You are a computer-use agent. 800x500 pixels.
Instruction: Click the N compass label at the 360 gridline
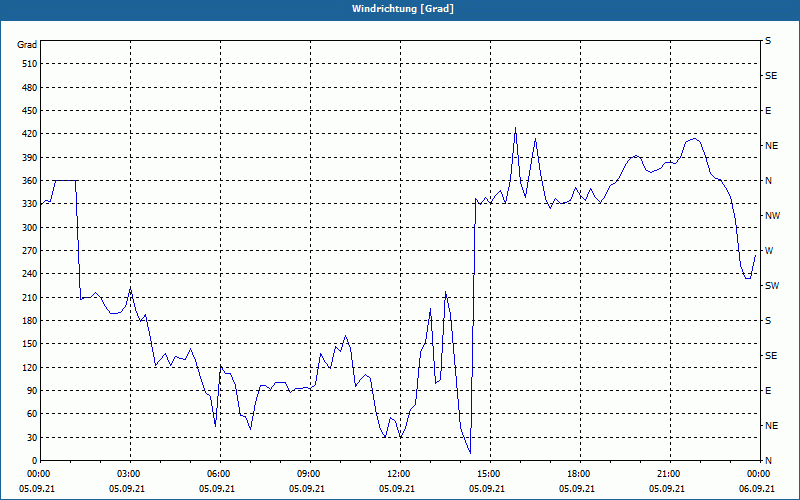[x=768, y=181]
